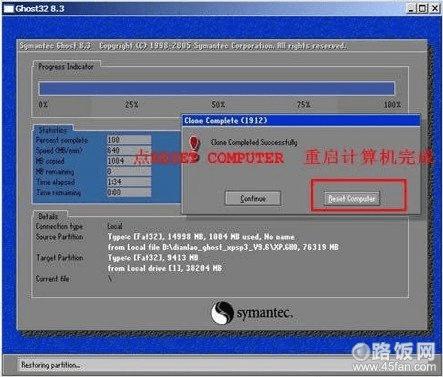This screenshot has width=443, height=377.
Task: Click the Progress Indicator group label
Action: click(66, 67)
